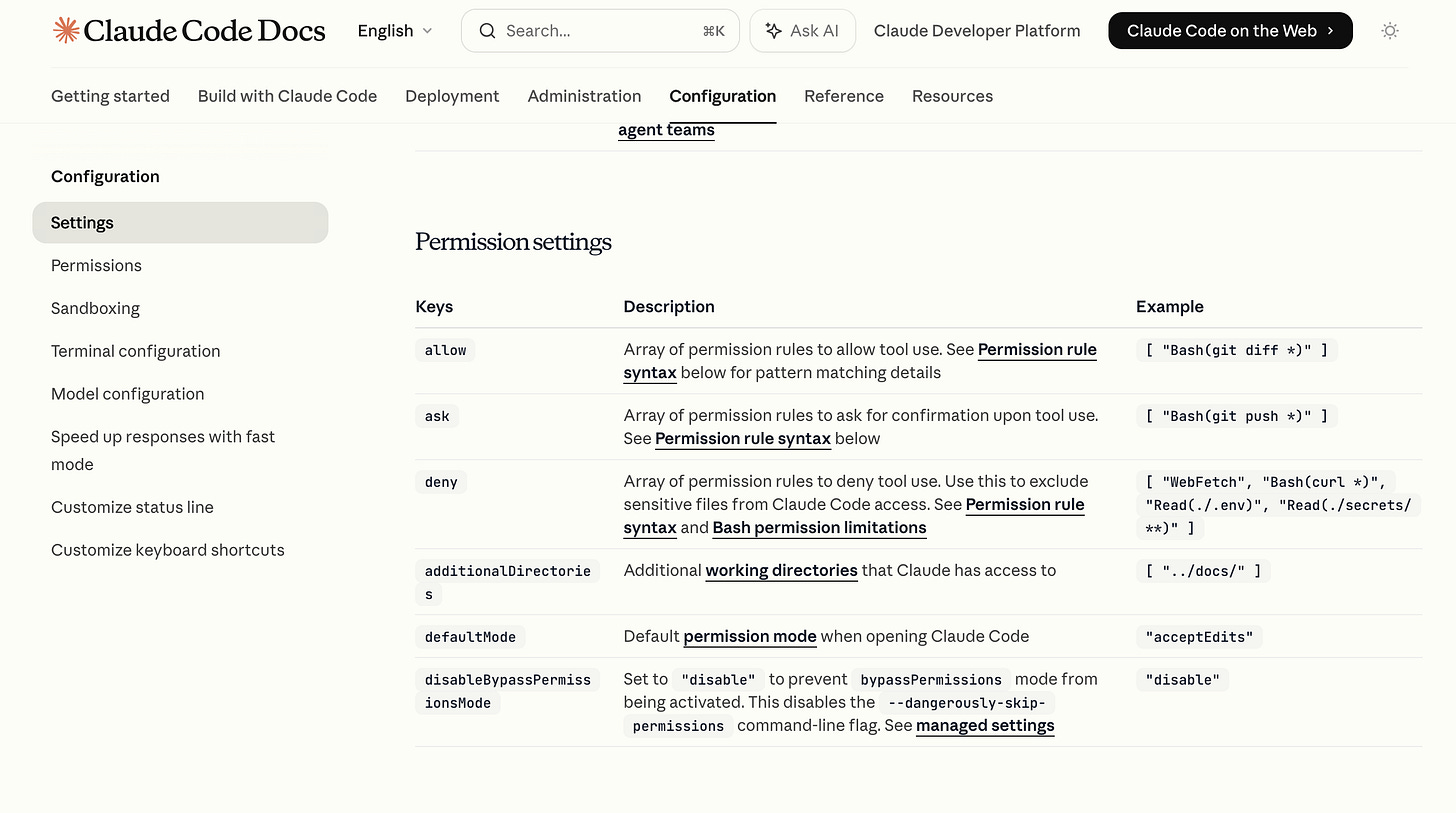Screen dimensions: 1456x813
Task: Click the Permission rule syntax link
Action: [1037, 349]
